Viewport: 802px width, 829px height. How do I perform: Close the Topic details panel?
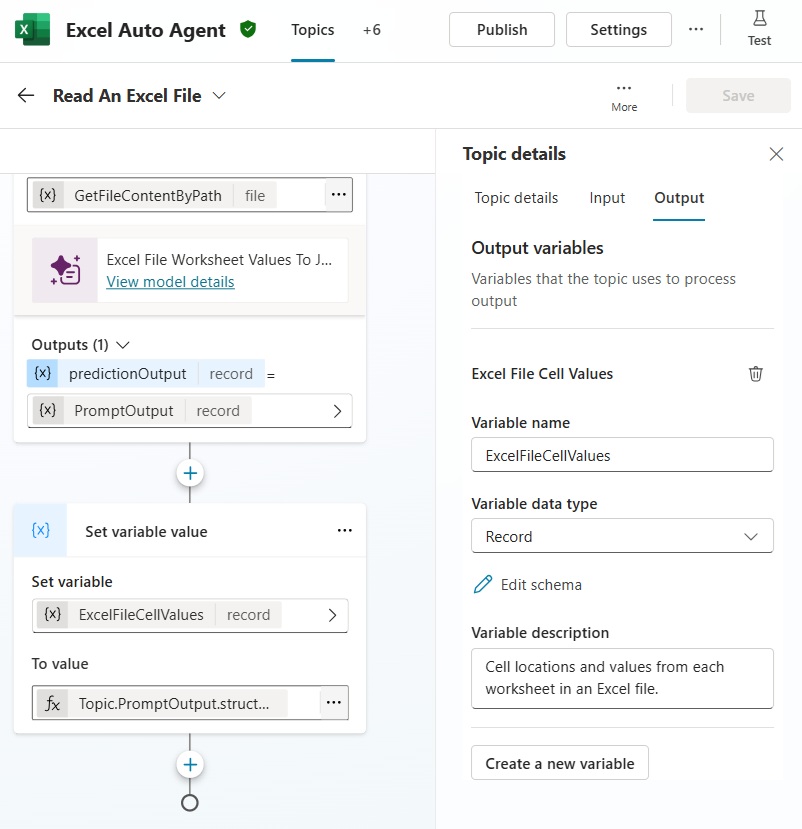(x=776, y=154)
